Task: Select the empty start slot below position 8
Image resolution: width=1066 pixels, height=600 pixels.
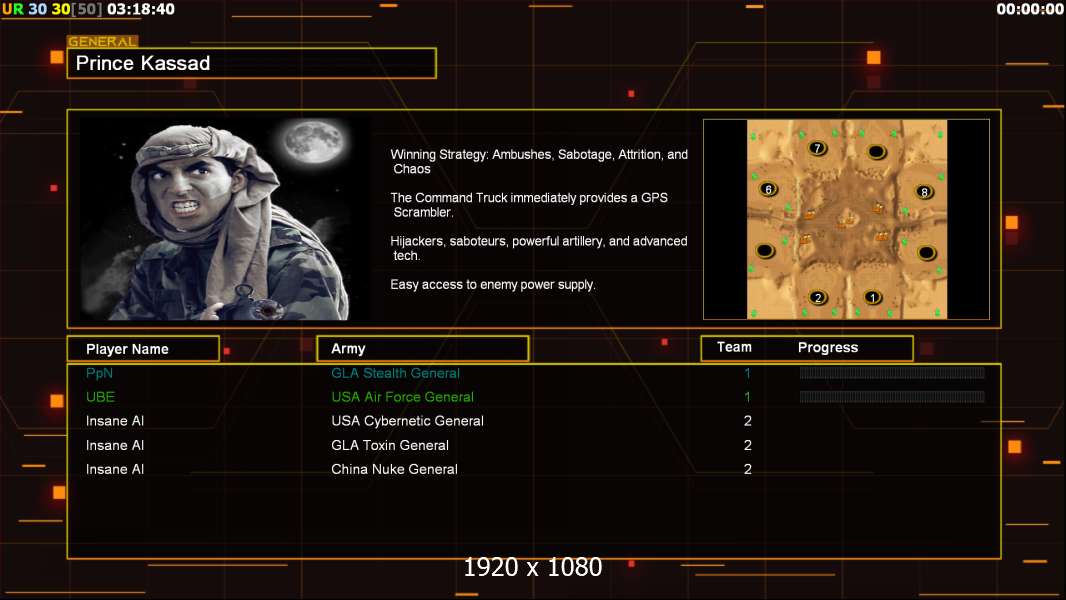Action: pyautogui.click(x=926, y=253)
